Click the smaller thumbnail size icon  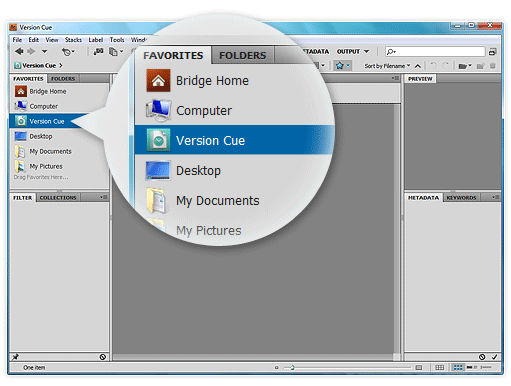[276, 368]
